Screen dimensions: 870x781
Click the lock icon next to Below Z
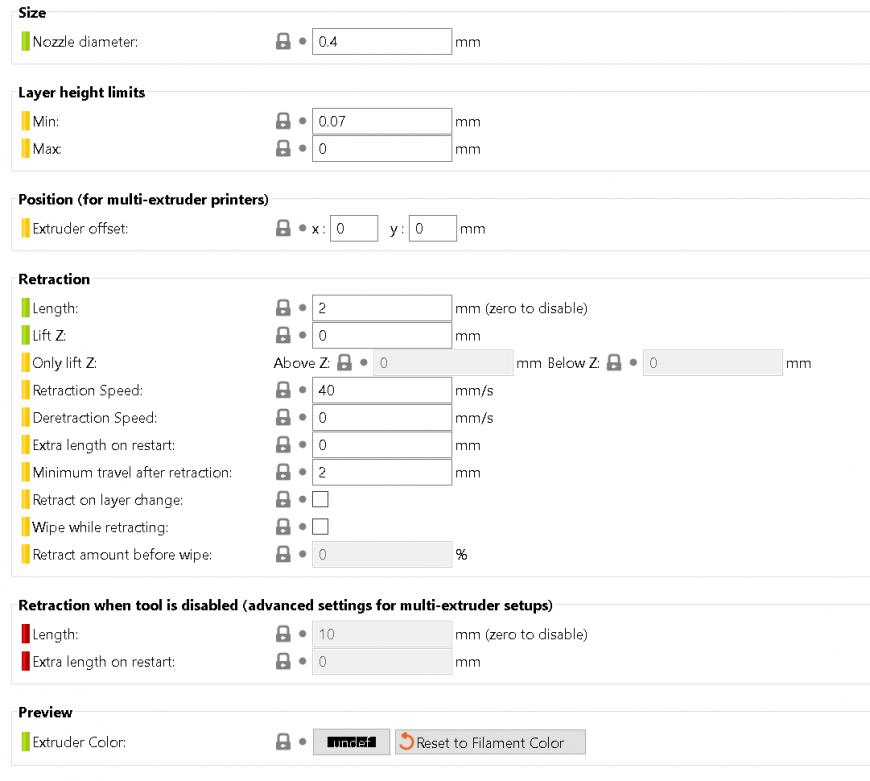(x=614, y=363)
